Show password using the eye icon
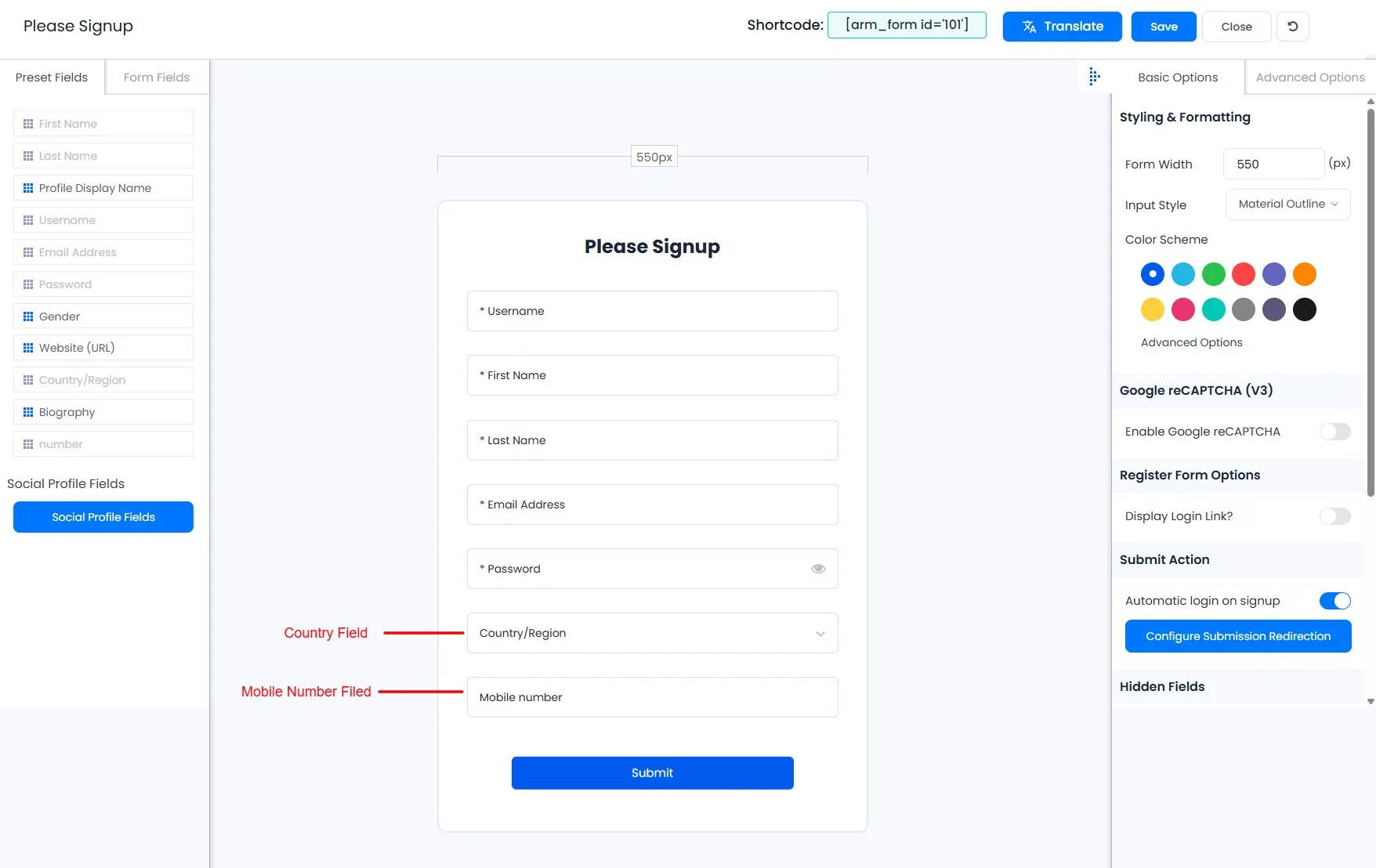 point(818,569)
